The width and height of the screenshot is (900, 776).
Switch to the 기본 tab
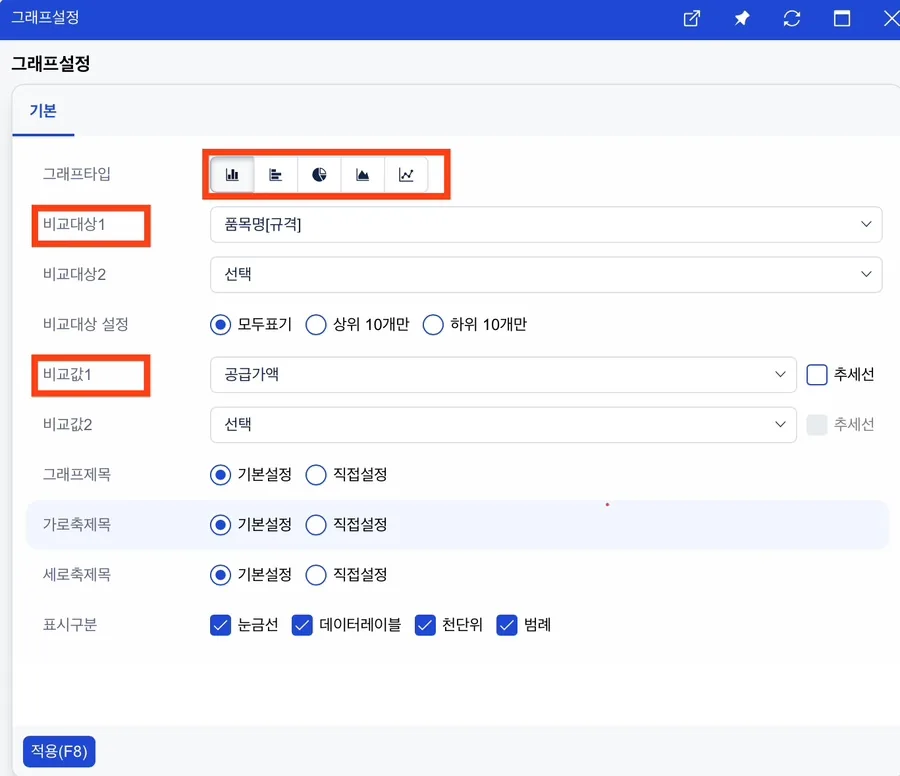coord(43,111)
